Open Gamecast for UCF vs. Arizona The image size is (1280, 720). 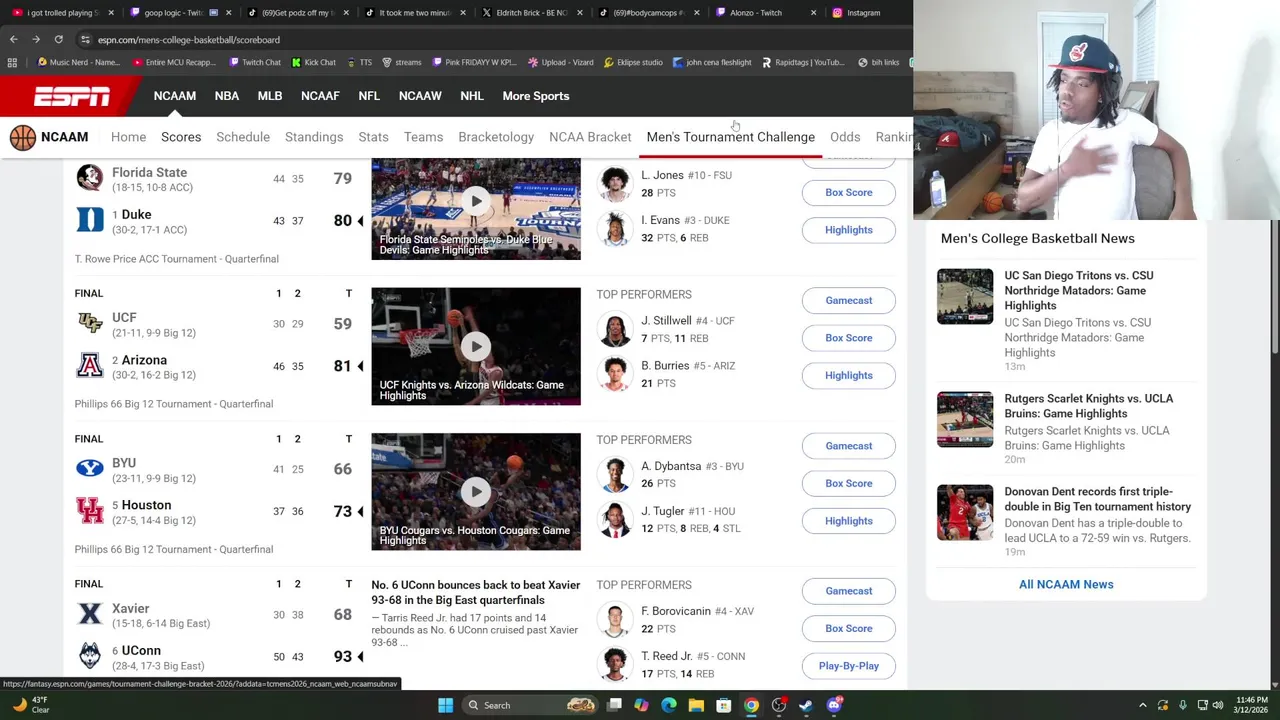[x=849, y=300]
